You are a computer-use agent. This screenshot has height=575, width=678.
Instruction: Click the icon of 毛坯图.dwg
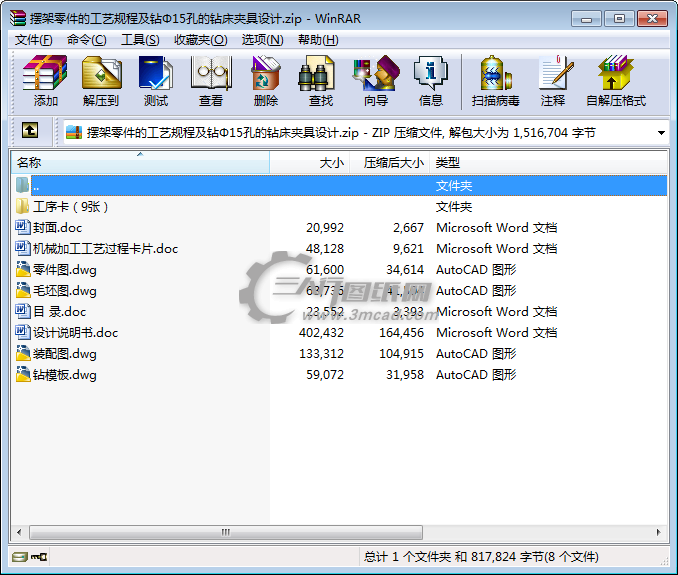click(22, 290)
